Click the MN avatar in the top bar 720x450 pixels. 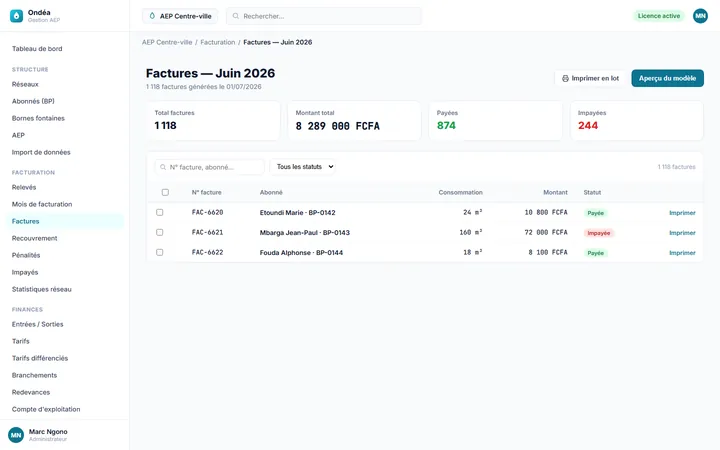[x=700, y=16]
